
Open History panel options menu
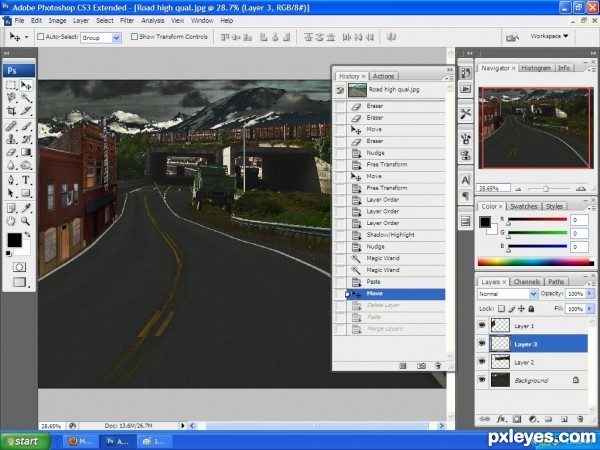tap(449, 78)
